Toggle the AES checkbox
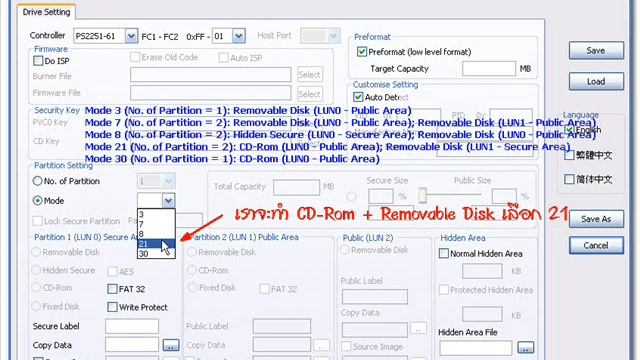640x360 pixels. point(112,271)
